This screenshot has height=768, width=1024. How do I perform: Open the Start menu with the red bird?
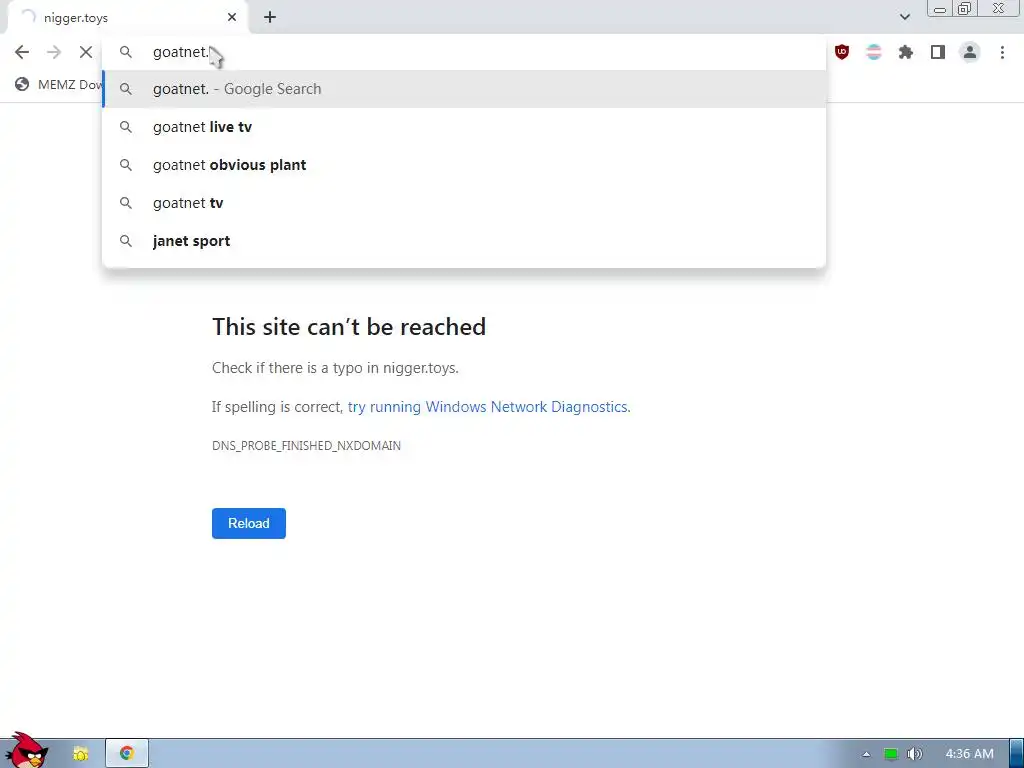26,751
